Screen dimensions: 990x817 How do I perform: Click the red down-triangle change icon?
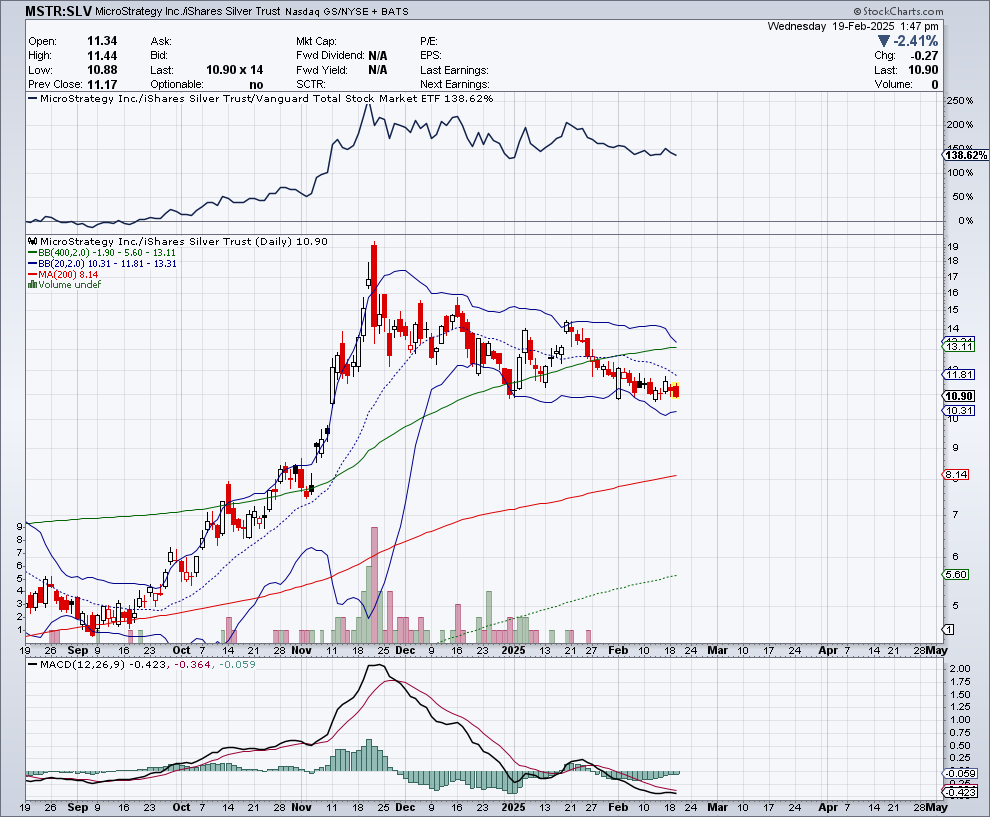pyautogui.click(x=885, y=41)
